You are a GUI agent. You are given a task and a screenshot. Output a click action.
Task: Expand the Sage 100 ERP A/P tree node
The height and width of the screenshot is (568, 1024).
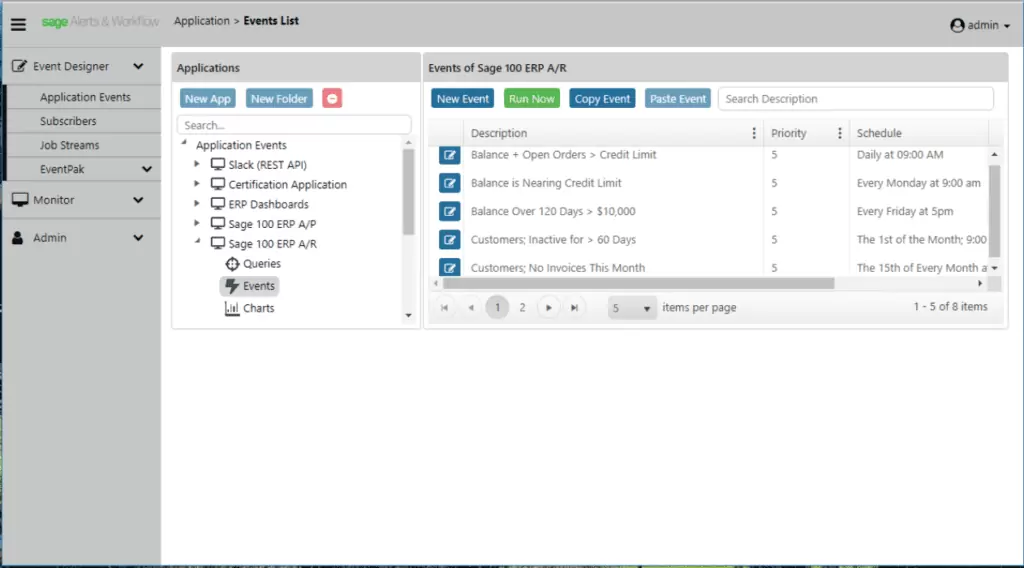[197, 223]
